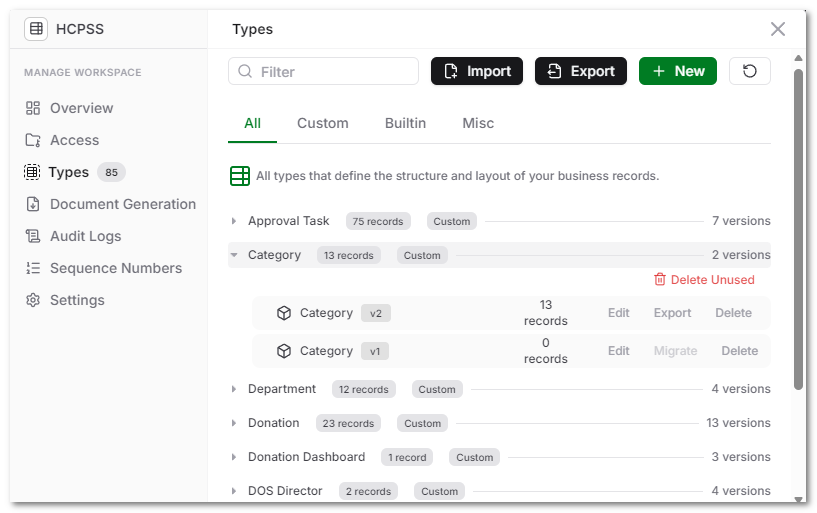Click the '23 records' badge
This screenshot has width=817, height=513.
pyautogui.click(x=348, y=423)
